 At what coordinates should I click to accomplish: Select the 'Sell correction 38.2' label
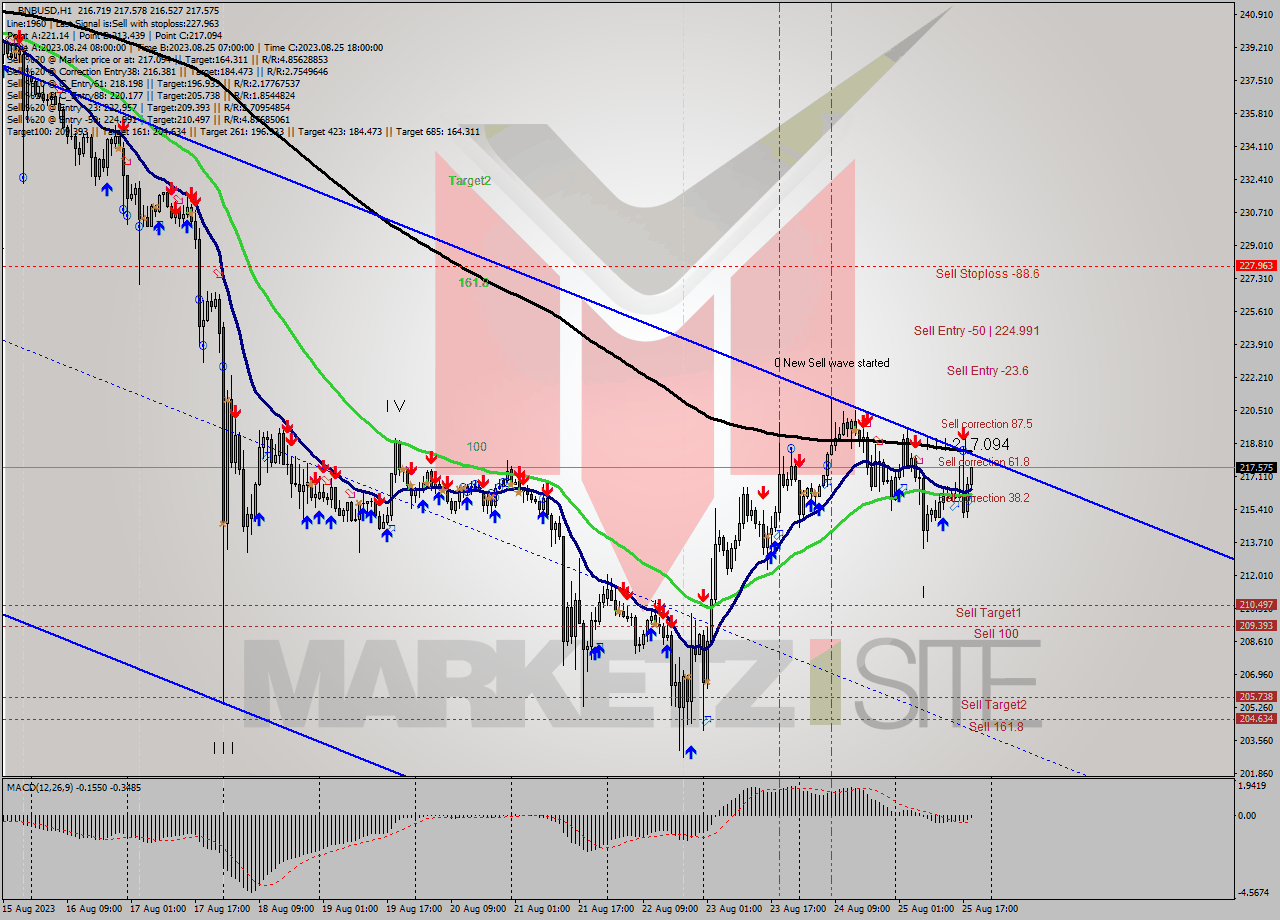coord(985,498)
